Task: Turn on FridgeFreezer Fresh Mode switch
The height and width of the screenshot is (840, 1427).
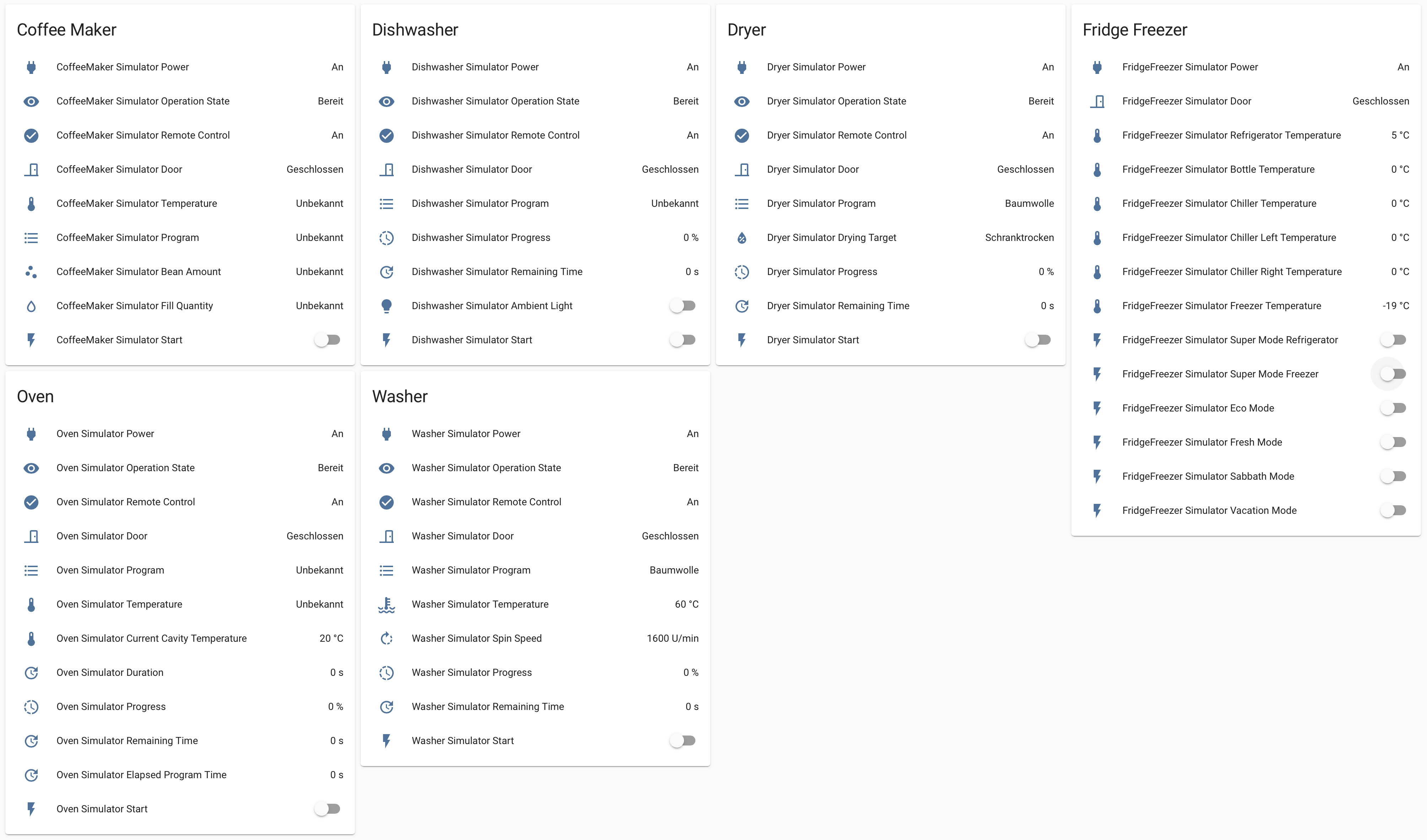Action: pyautogui.click(x=1393, y=442)
